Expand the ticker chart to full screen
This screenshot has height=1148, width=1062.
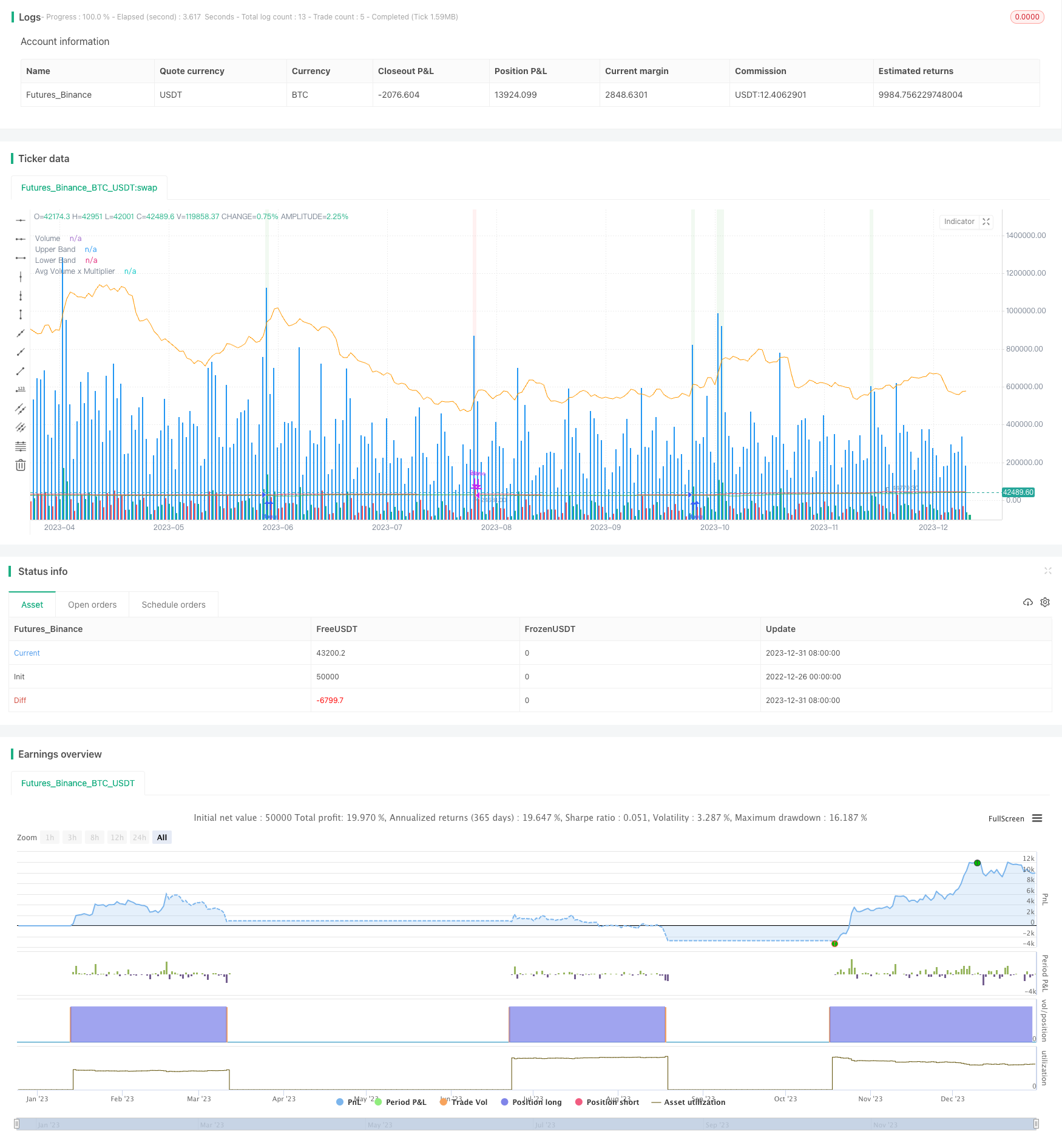tap(986, 222)
